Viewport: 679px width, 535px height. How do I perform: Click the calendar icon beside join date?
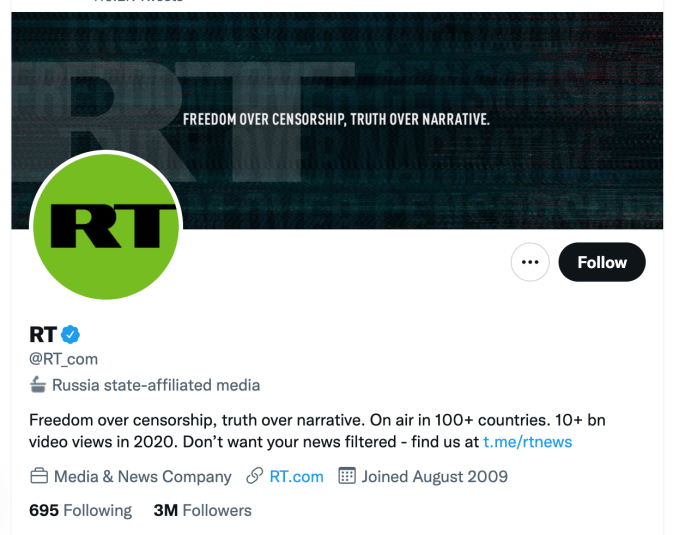pyautogui.click(x=347, y=476)
